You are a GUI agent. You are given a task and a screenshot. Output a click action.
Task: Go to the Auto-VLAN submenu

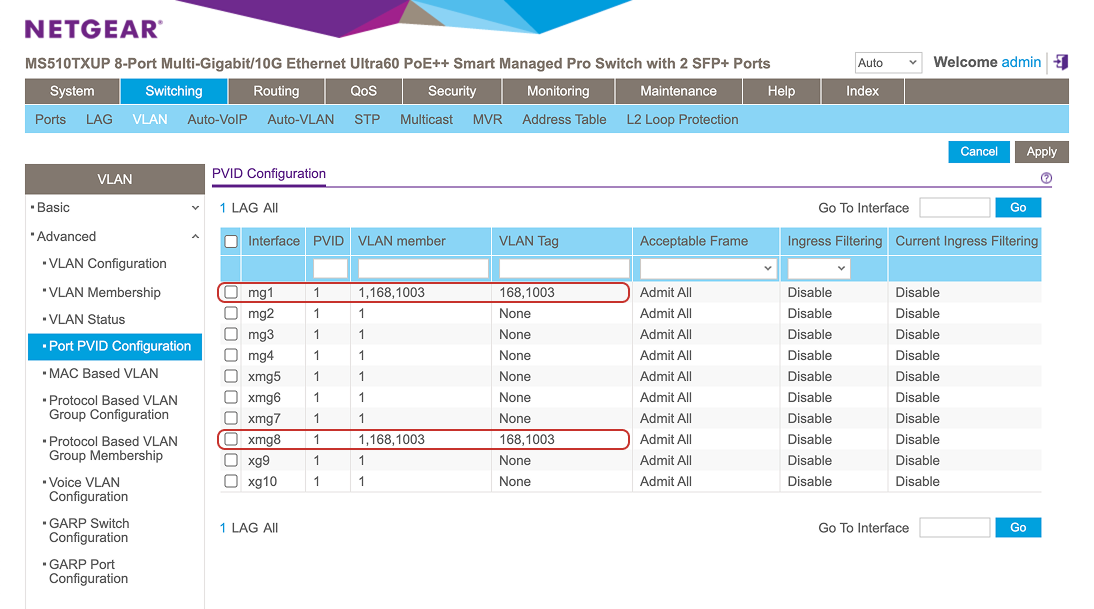[301, 119]
